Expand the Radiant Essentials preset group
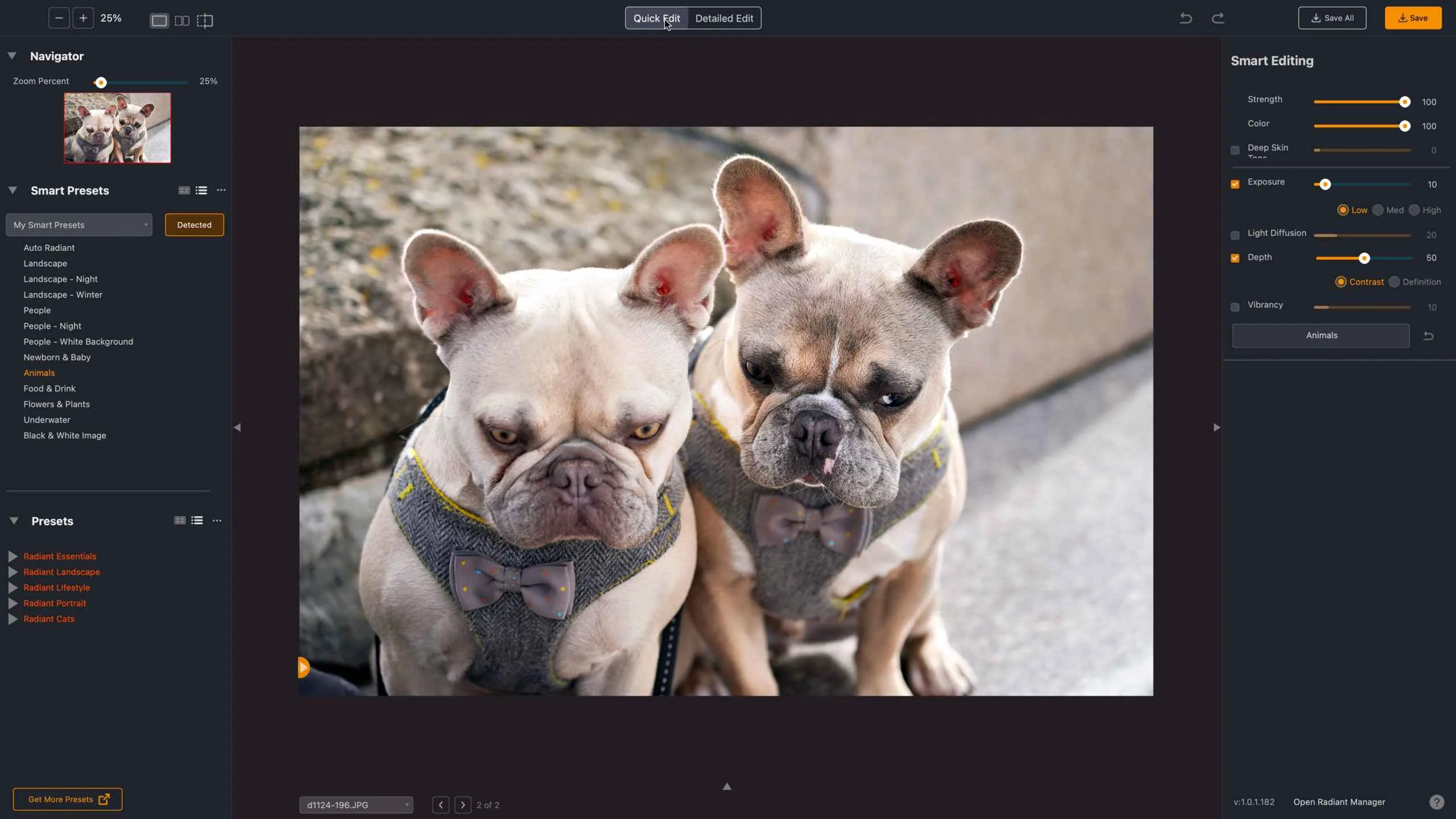Image resolution: width=1456 pixels, height=819 pixels. pyautogui.click(x=13, y=556)
